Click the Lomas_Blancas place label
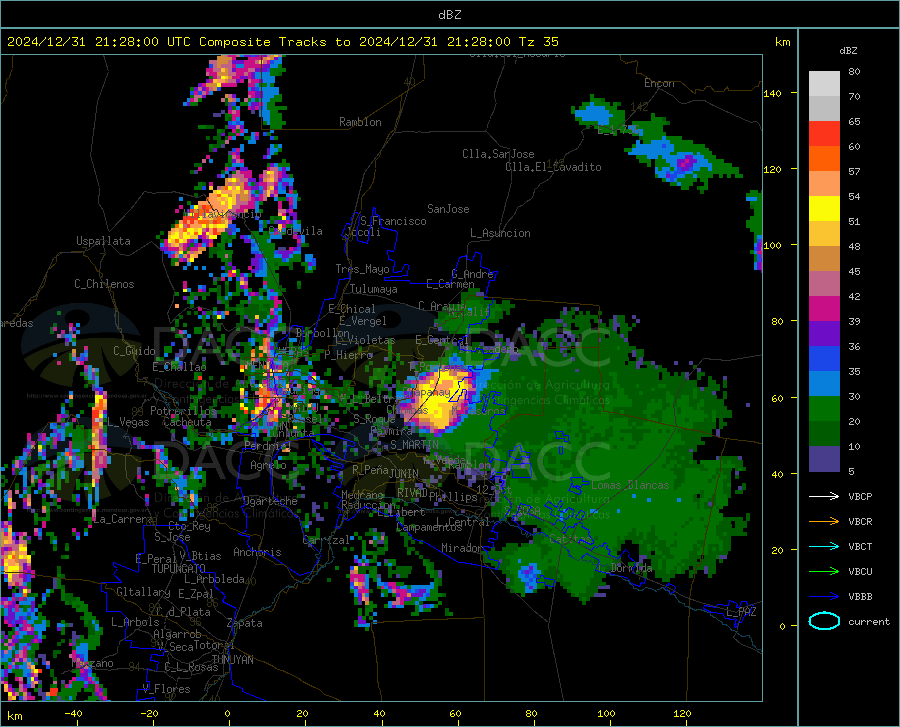The image size is (900, 727). point(630,485)
